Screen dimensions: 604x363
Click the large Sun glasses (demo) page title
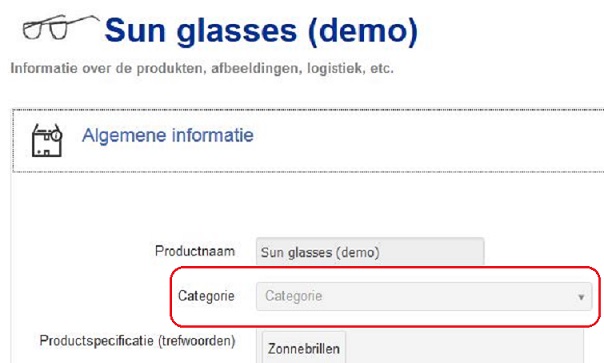tap(261, 31)
